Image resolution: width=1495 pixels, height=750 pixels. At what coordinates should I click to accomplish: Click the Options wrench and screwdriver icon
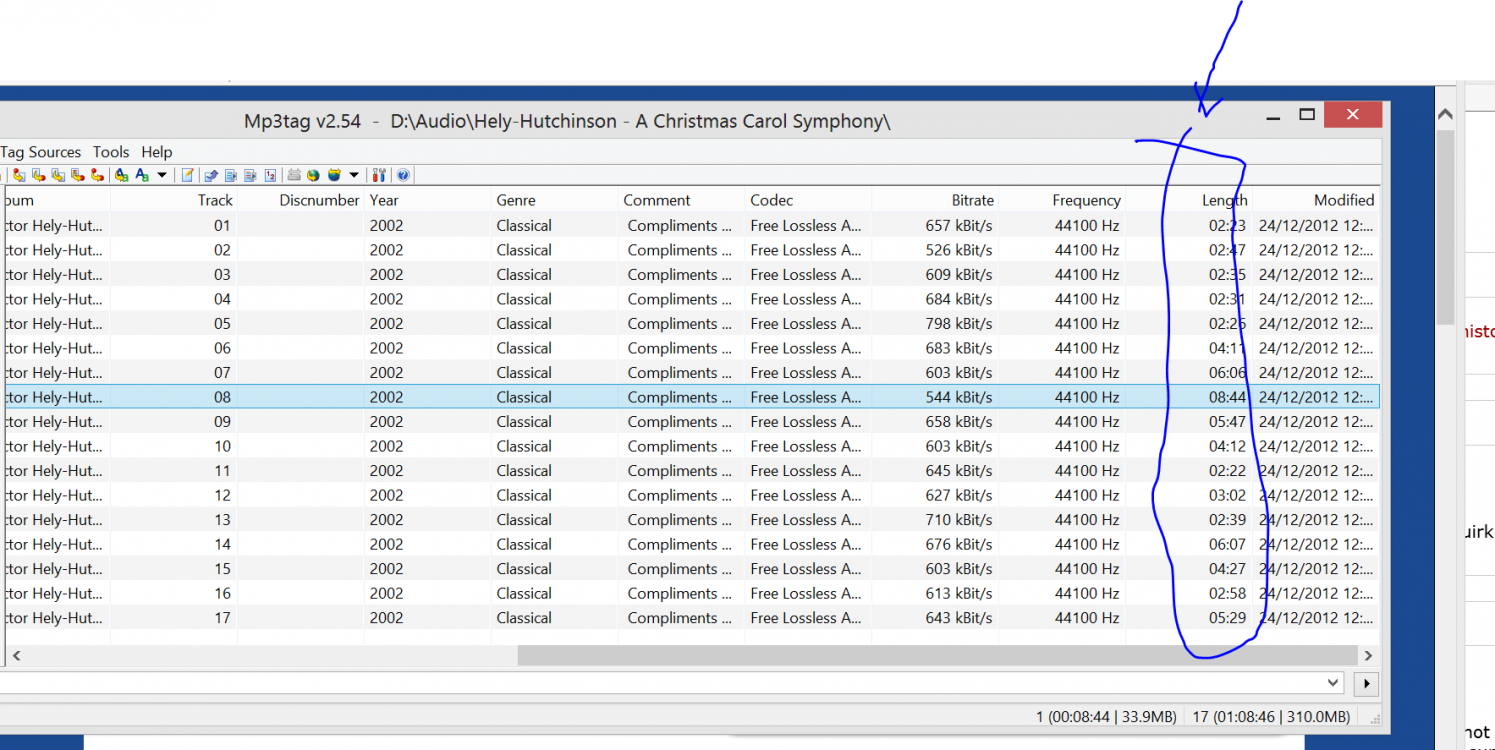[x=379, y=175]
